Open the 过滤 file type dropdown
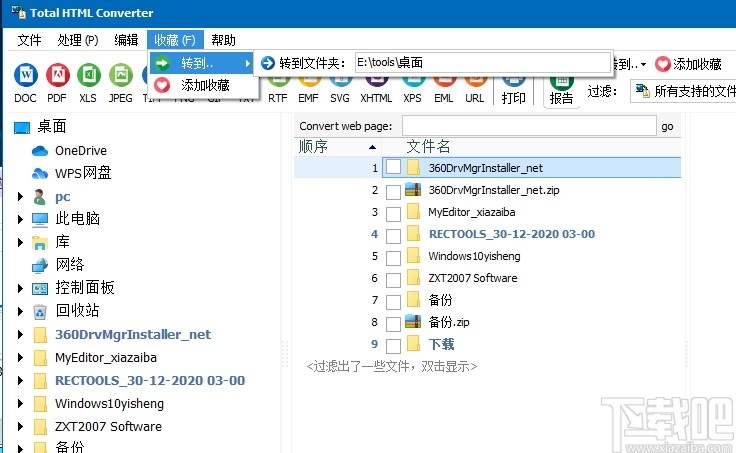736x453 pixels. tap(683, 92)
